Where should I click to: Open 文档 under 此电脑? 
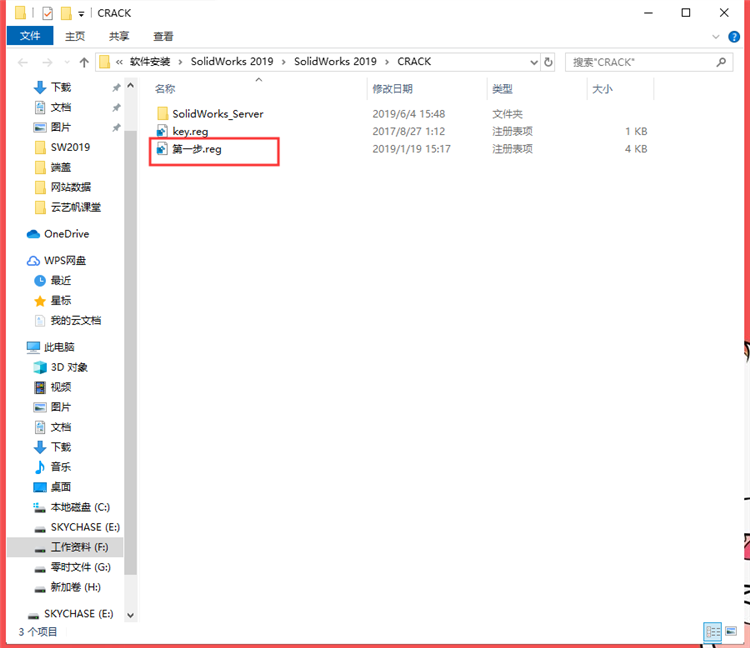pyautogui.click(x=61, y=427)
